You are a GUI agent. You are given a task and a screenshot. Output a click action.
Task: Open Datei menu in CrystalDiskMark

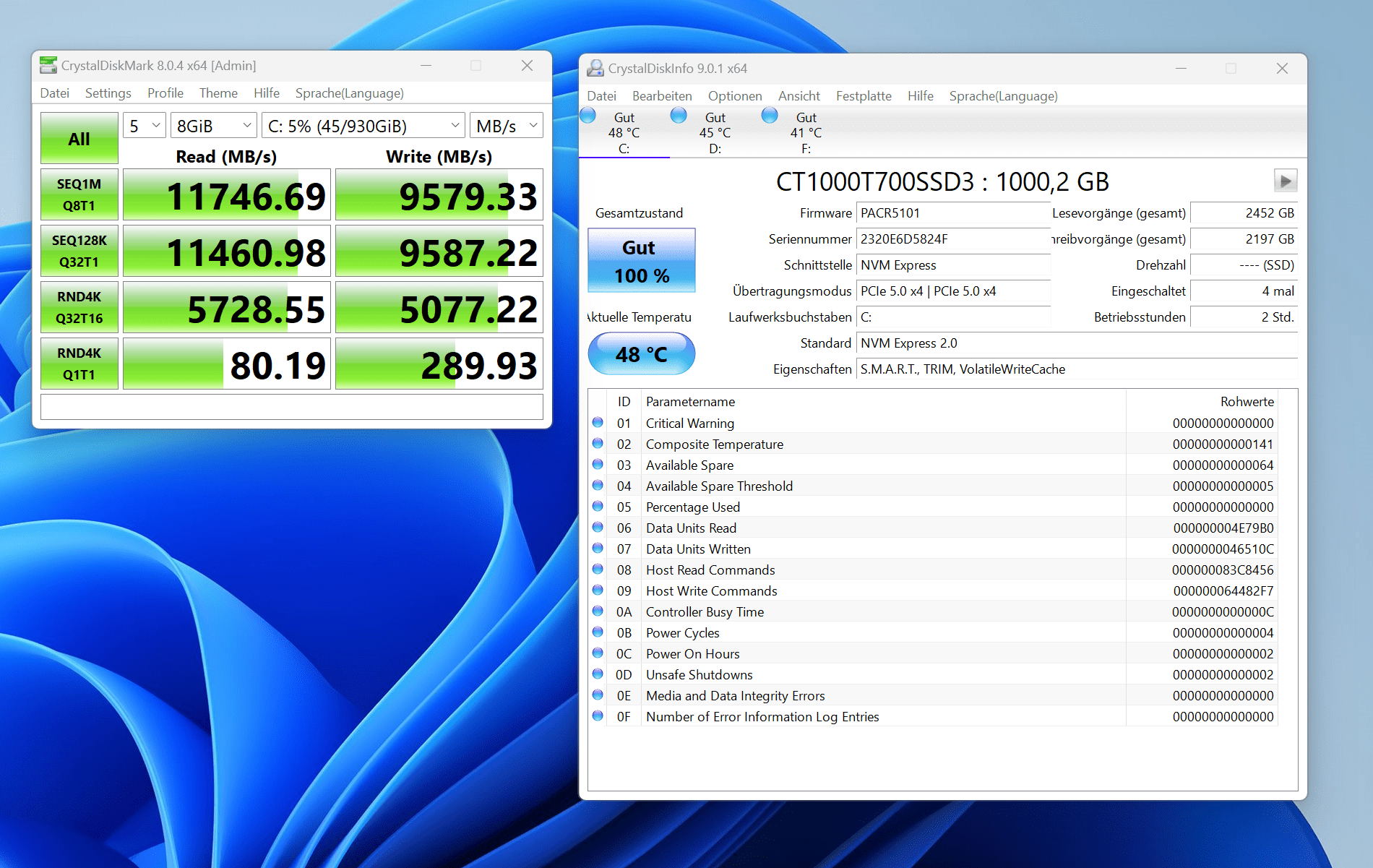(x=55, y=93)
